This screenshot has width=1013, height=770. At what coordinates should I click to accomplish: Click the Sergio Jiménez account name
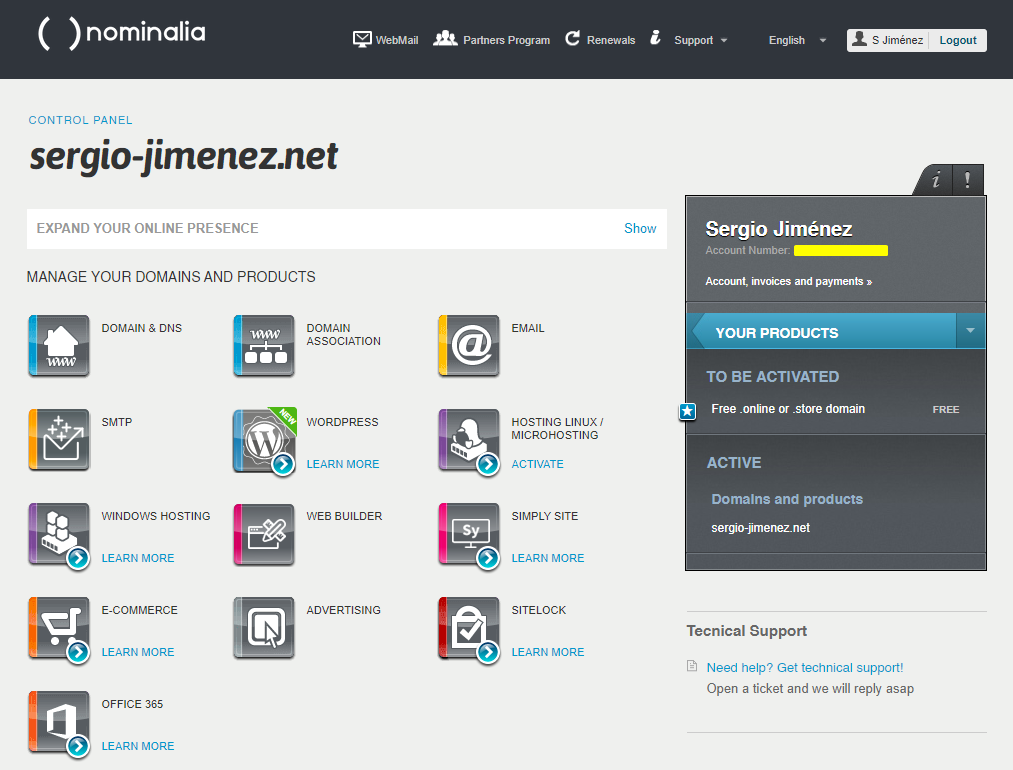pyautogui.click(x=778, y=229)
